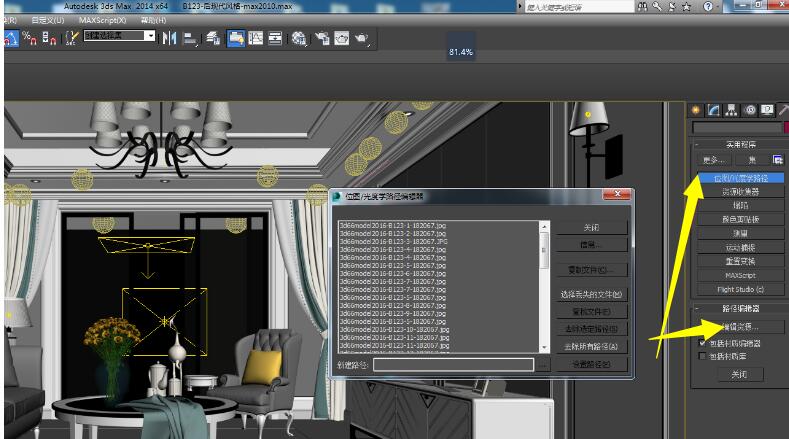The height and width of the screenshot is (439, 789).
Task: Click the ... browse button beside new path
Action: click(543, 364)
